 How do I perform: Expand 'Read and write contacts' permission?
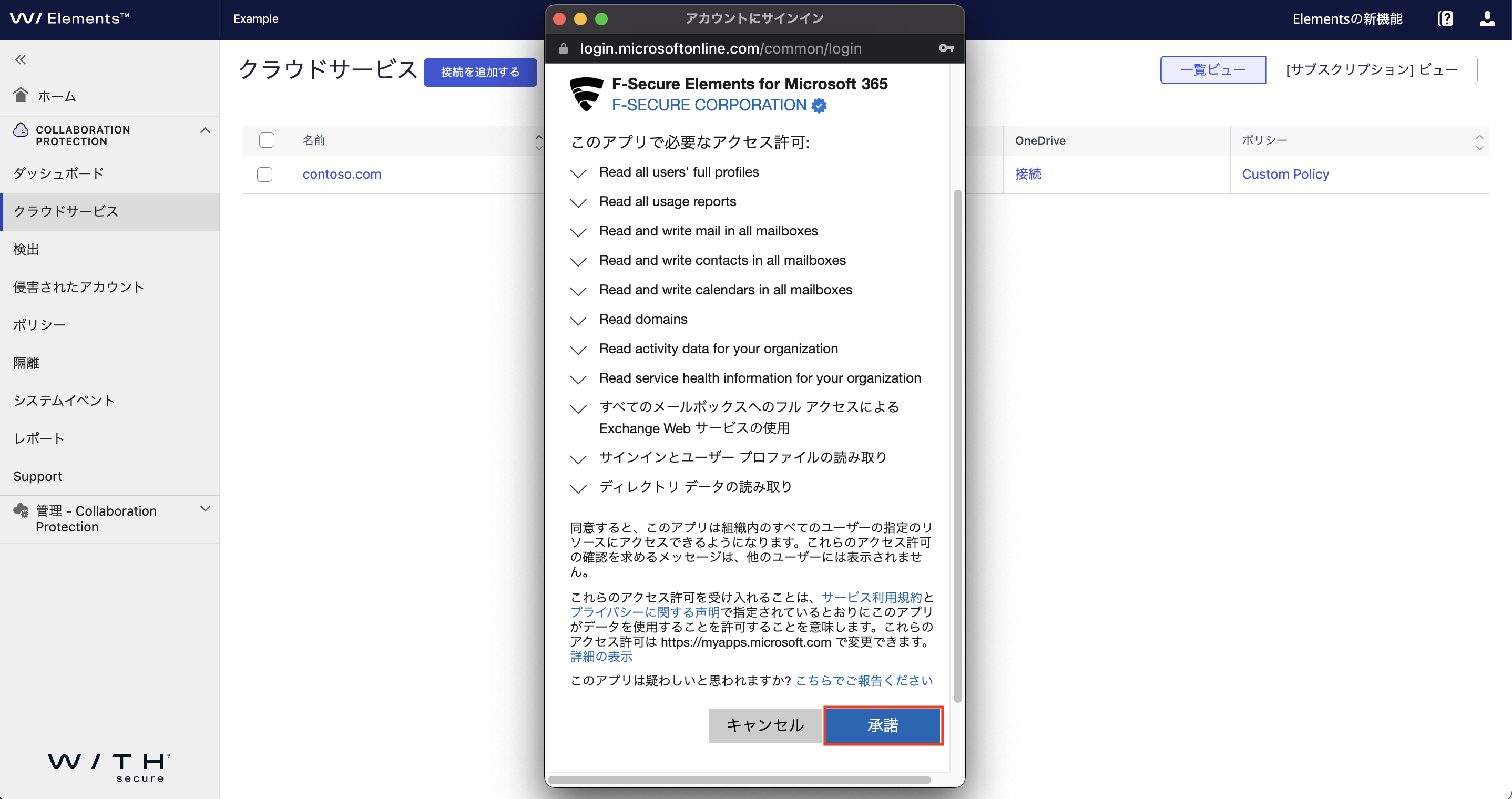tap(578, 262)
